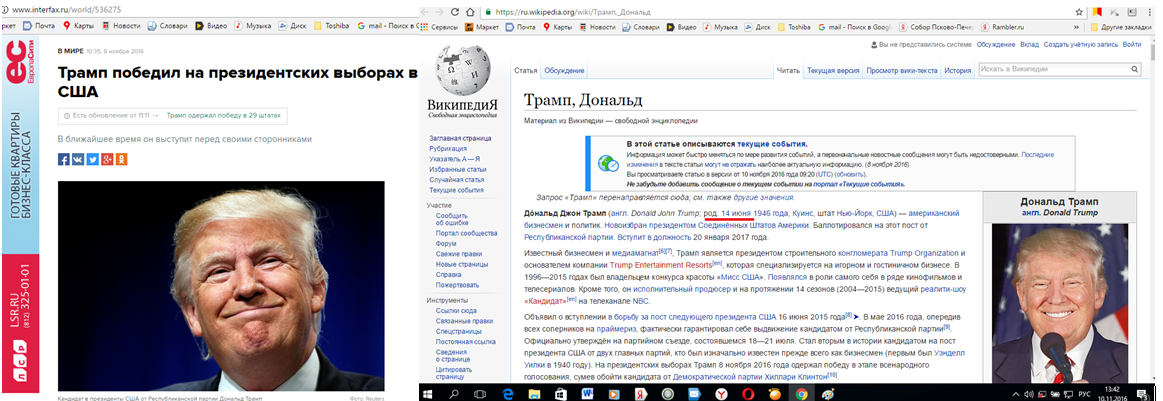Bookmark Wikipedia page with the star
The height and width of the screenshot is (401, 1163).
coord(1079,12)
